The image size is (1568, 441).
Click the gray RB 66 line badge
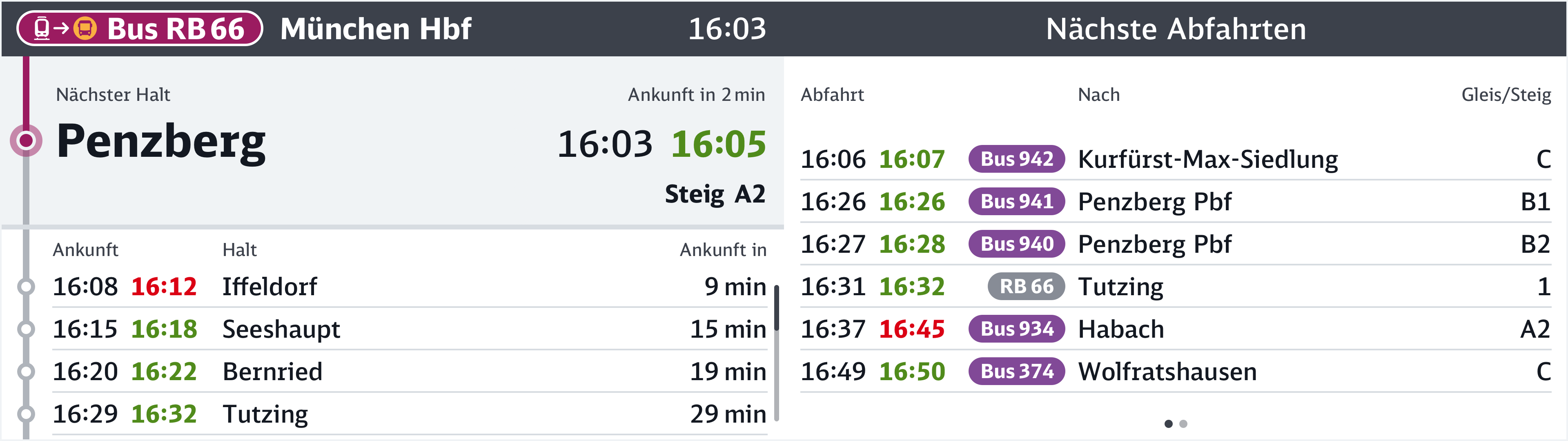click(1026, 286)
